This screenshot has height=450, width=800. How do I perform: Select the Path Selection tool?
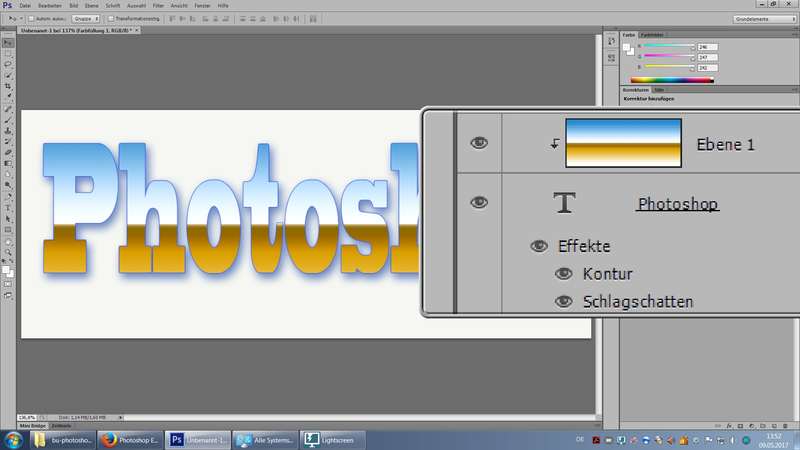pos(8,218)
